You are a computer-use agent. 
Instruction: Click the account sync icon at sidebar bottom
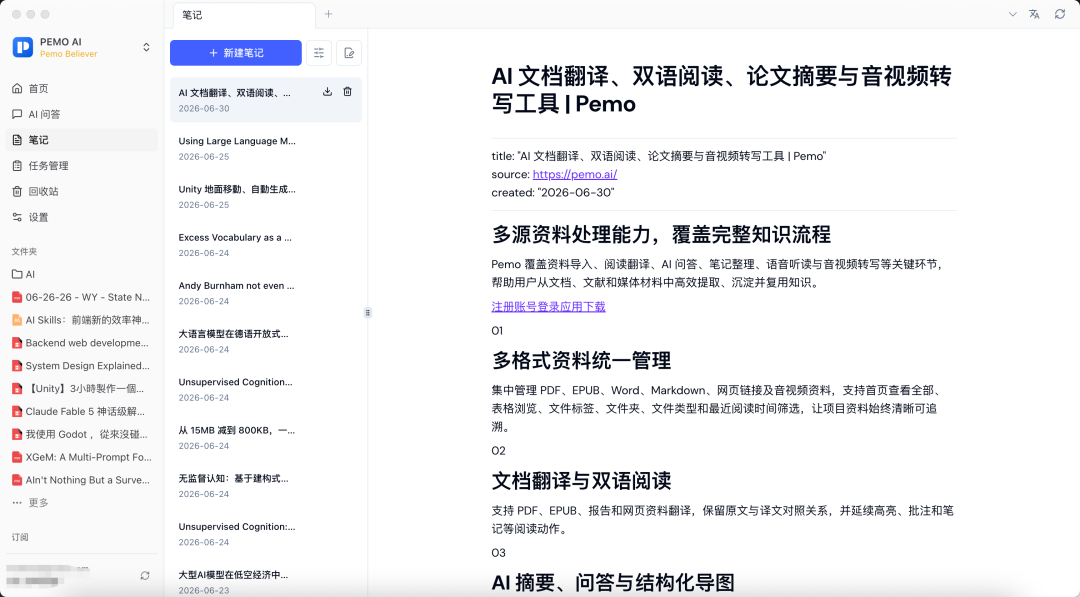click(145, 576)
